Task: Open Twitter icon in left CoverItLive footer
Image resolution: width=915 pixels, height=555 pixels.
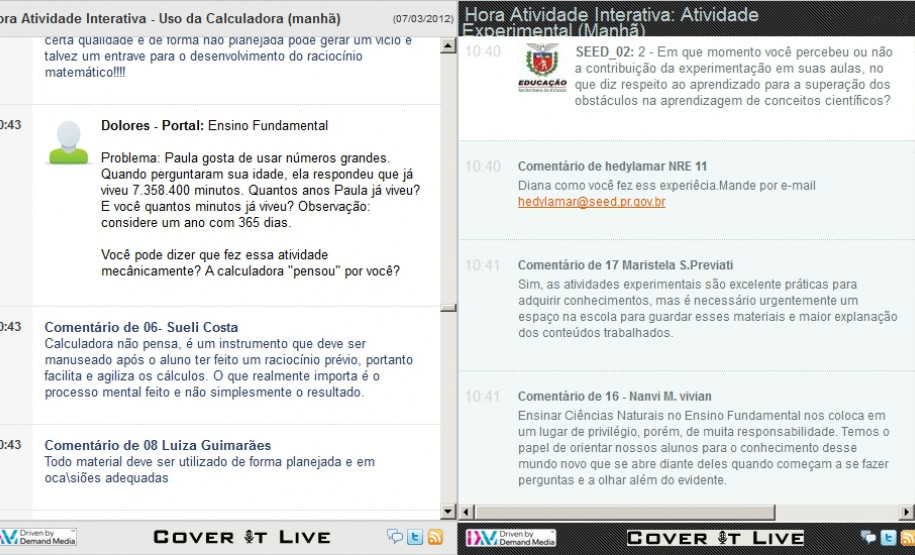Action: (x=415, y=537)
